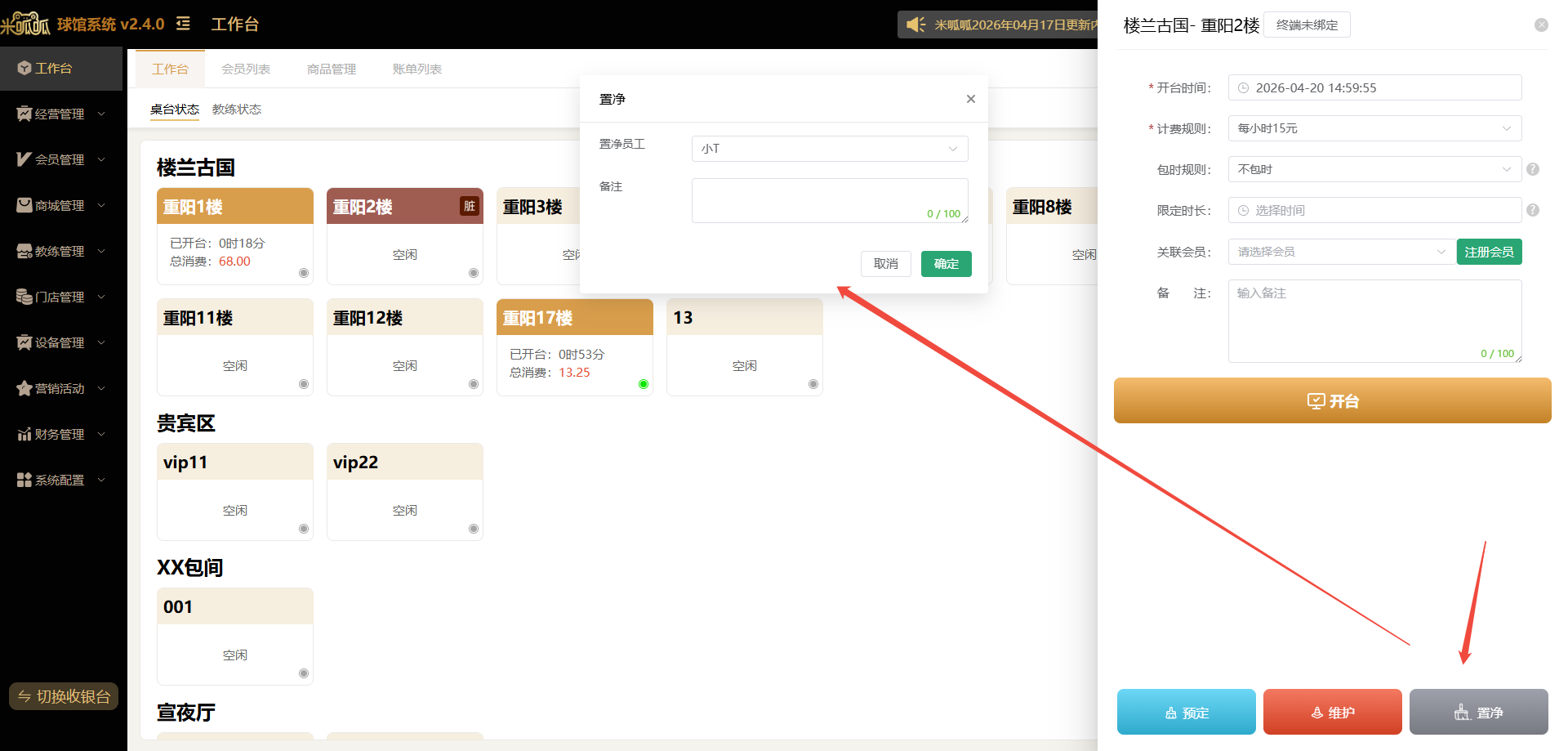Screen dimensions: 1568x751
Task: Open the 置净员工 dropdown showing 小T
Action: click(x=830, y=149)
